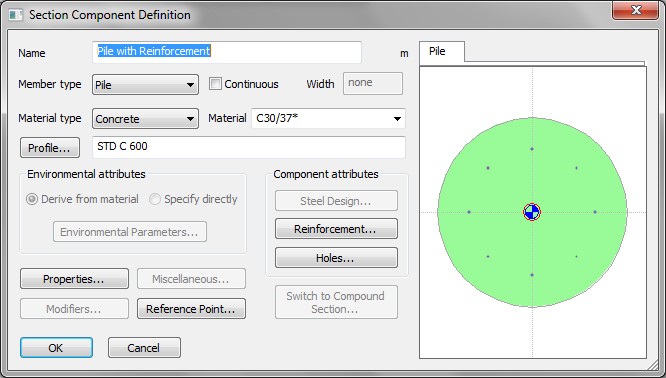Click the Name field containing Pile with Reinforcement

click(x=227, y=52)
